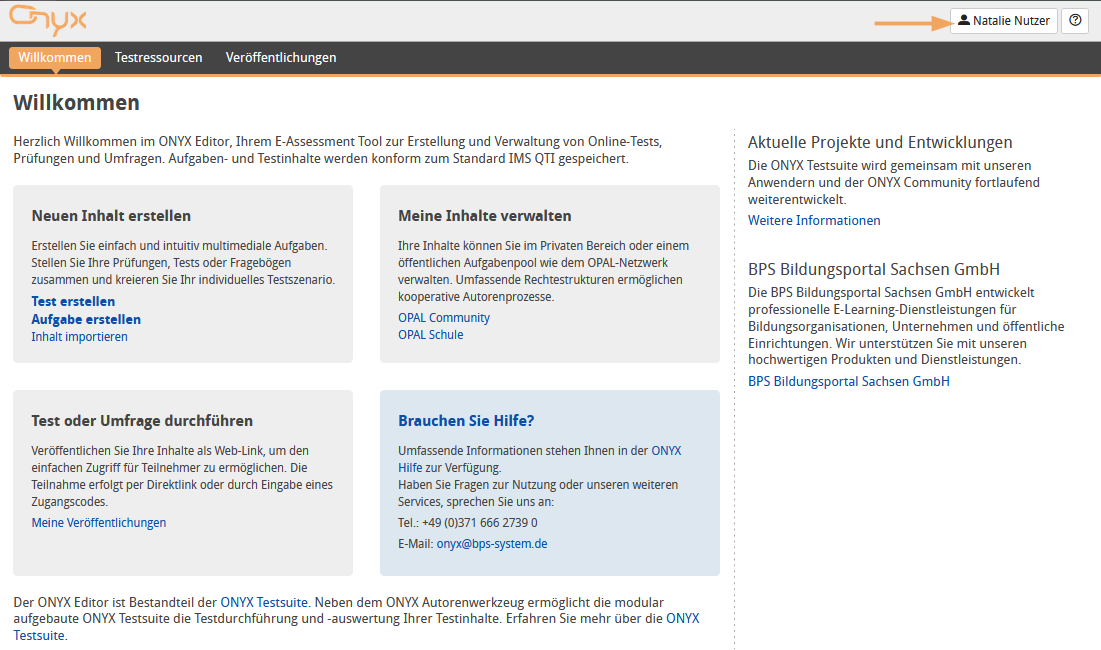
Task: Click the onyx@bps-system.de email link
Action: [492, 544]
